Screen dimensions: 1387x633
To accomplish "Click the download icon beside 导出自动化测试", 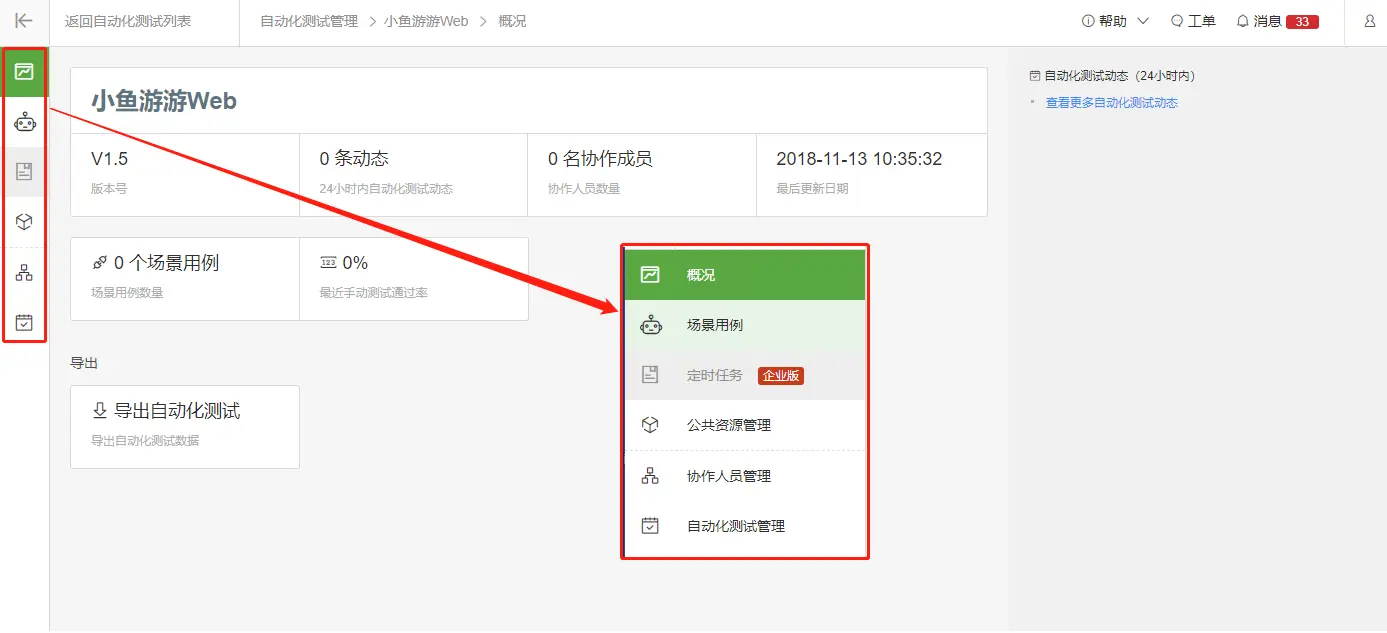I will pyautogui.click(x=99, y=410).
